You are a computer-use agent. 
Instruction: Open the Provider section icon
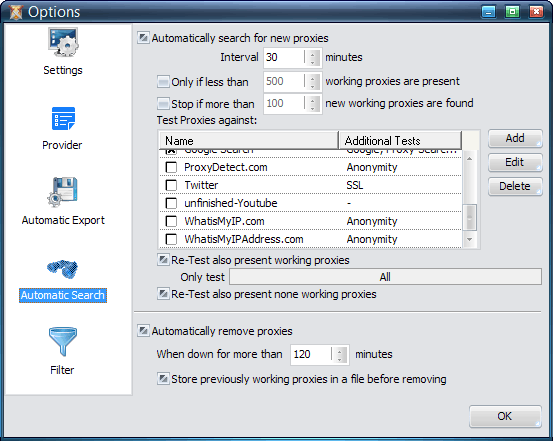(x=63, y=118)
